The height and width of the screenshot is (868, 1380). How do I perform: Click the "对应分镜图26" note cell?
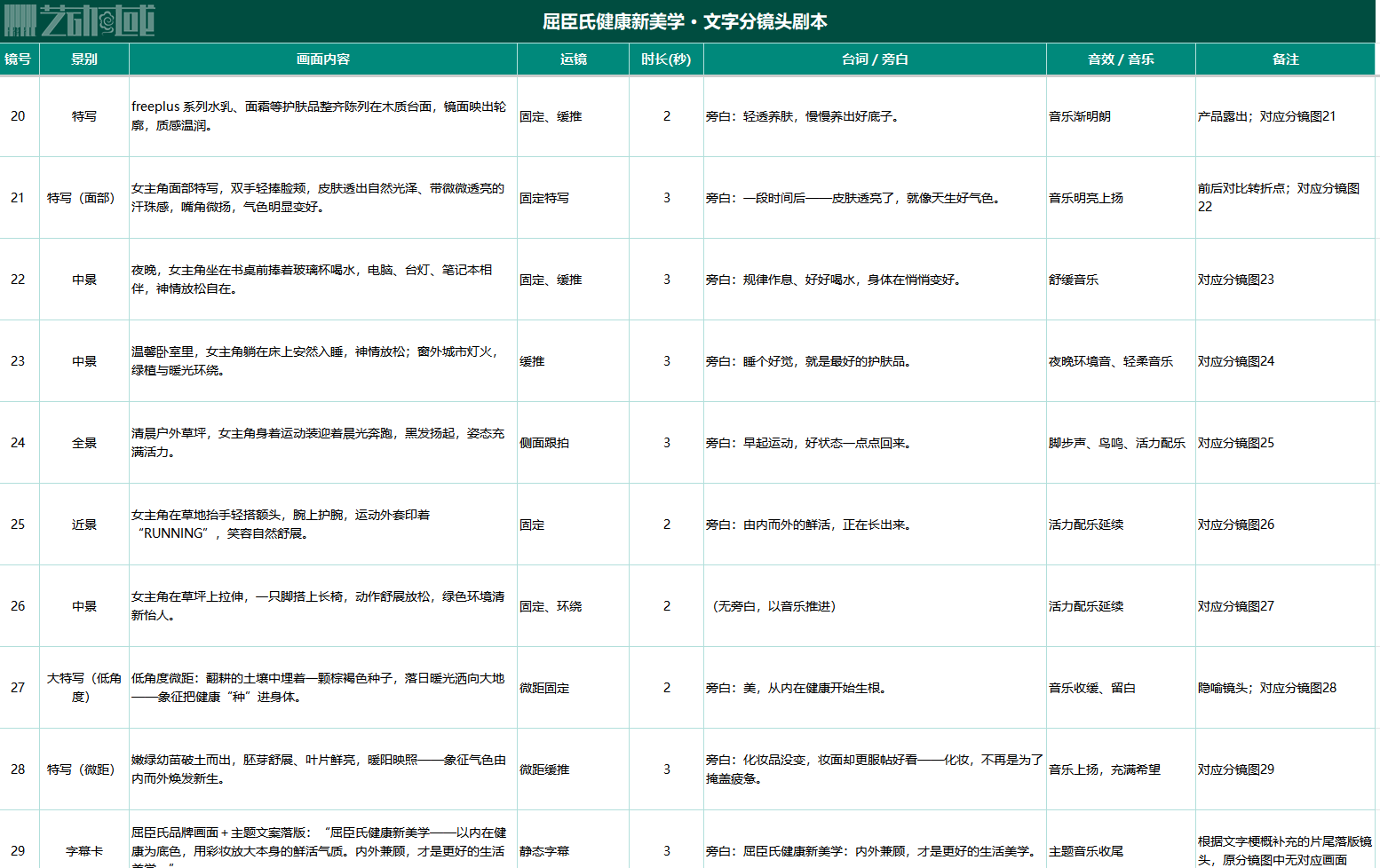click(x=1286, y=525)
